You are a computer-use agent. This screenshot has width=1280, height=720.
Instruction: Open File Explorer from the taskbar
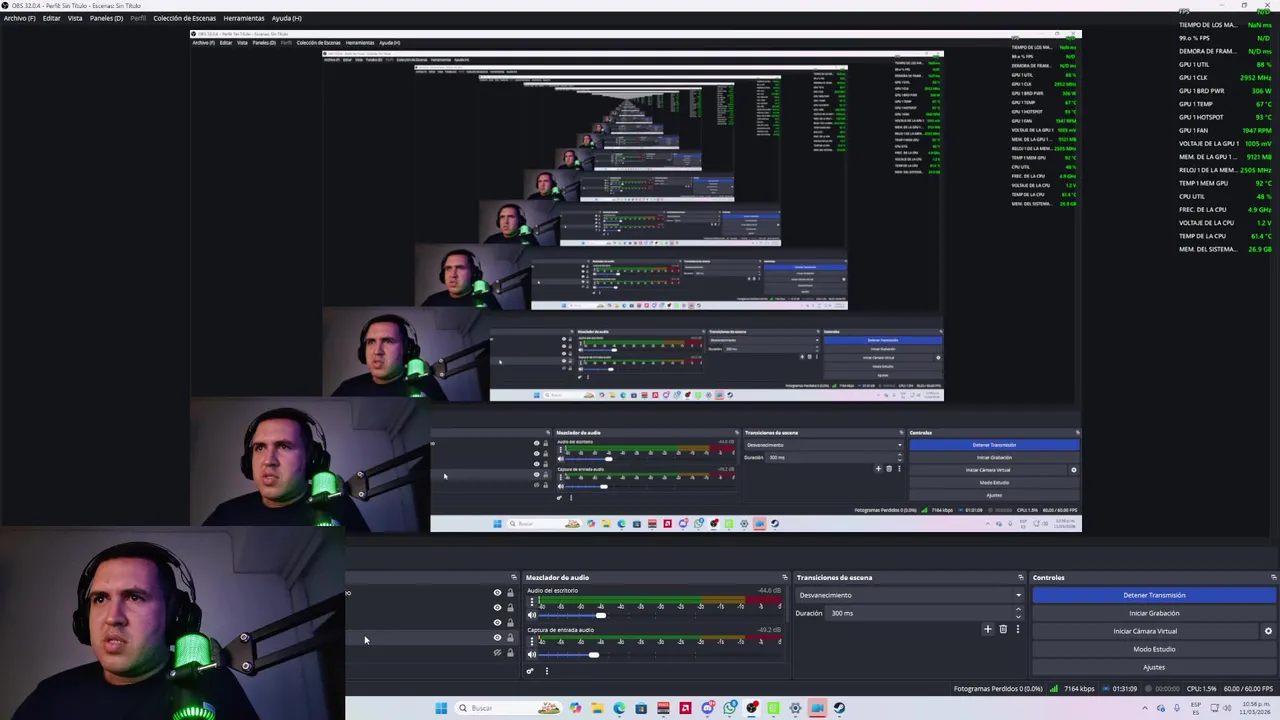pyautogui.click(x=597, y=708)
